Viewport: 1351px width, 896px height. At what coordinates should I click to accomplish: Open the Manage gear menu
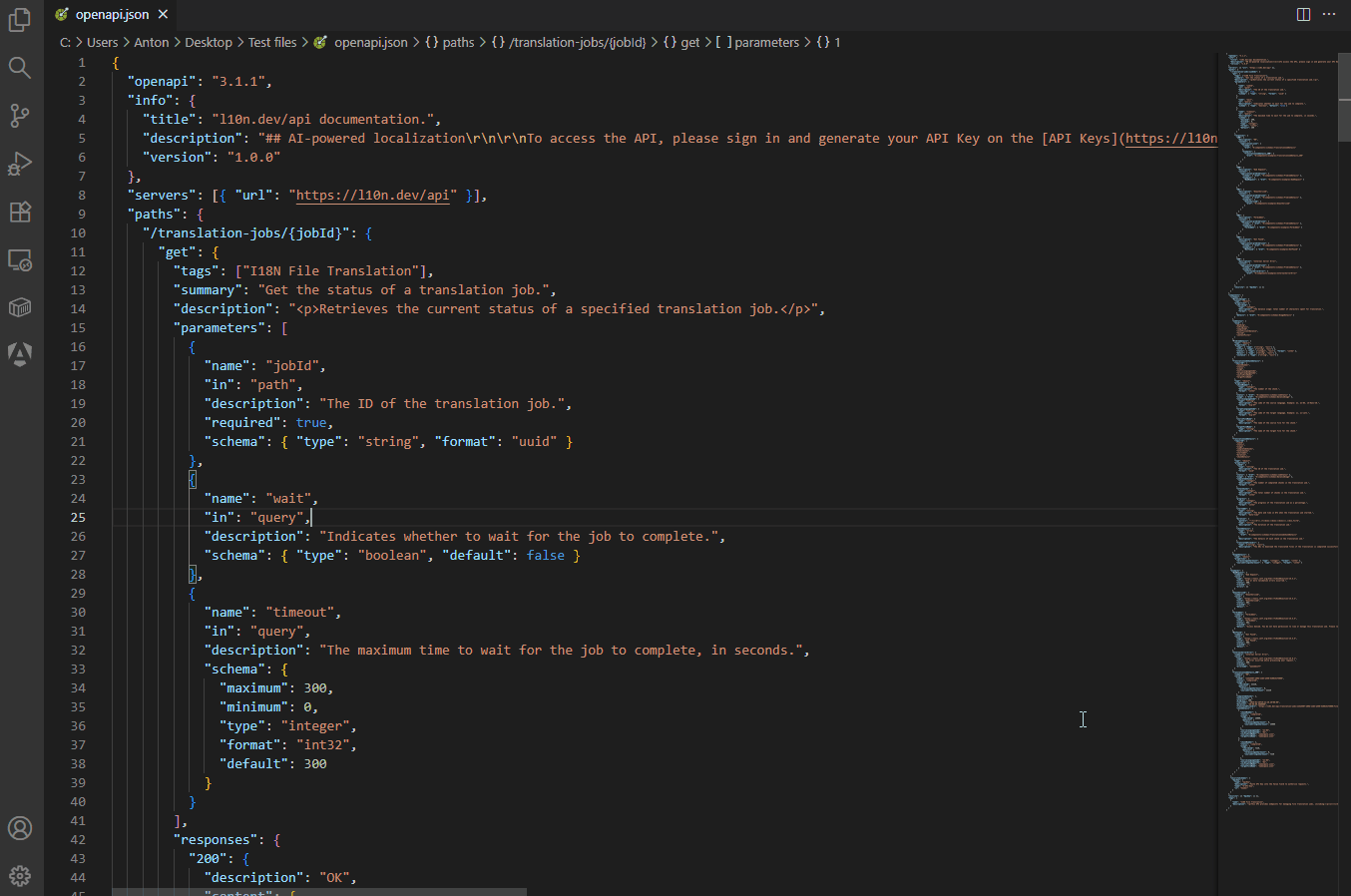click(20, 875)
